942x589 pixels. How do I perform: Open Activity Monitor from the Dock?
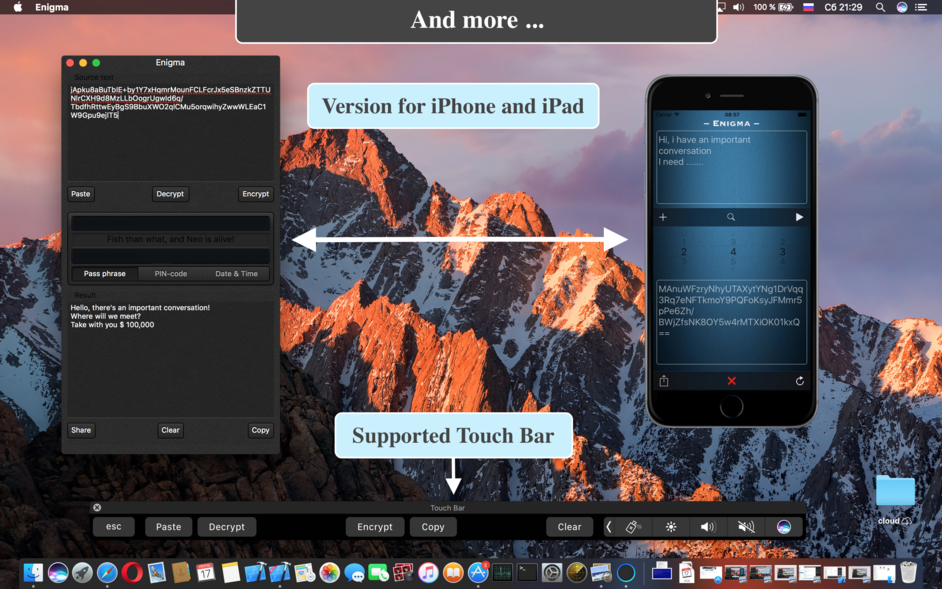tap(502, 573)
